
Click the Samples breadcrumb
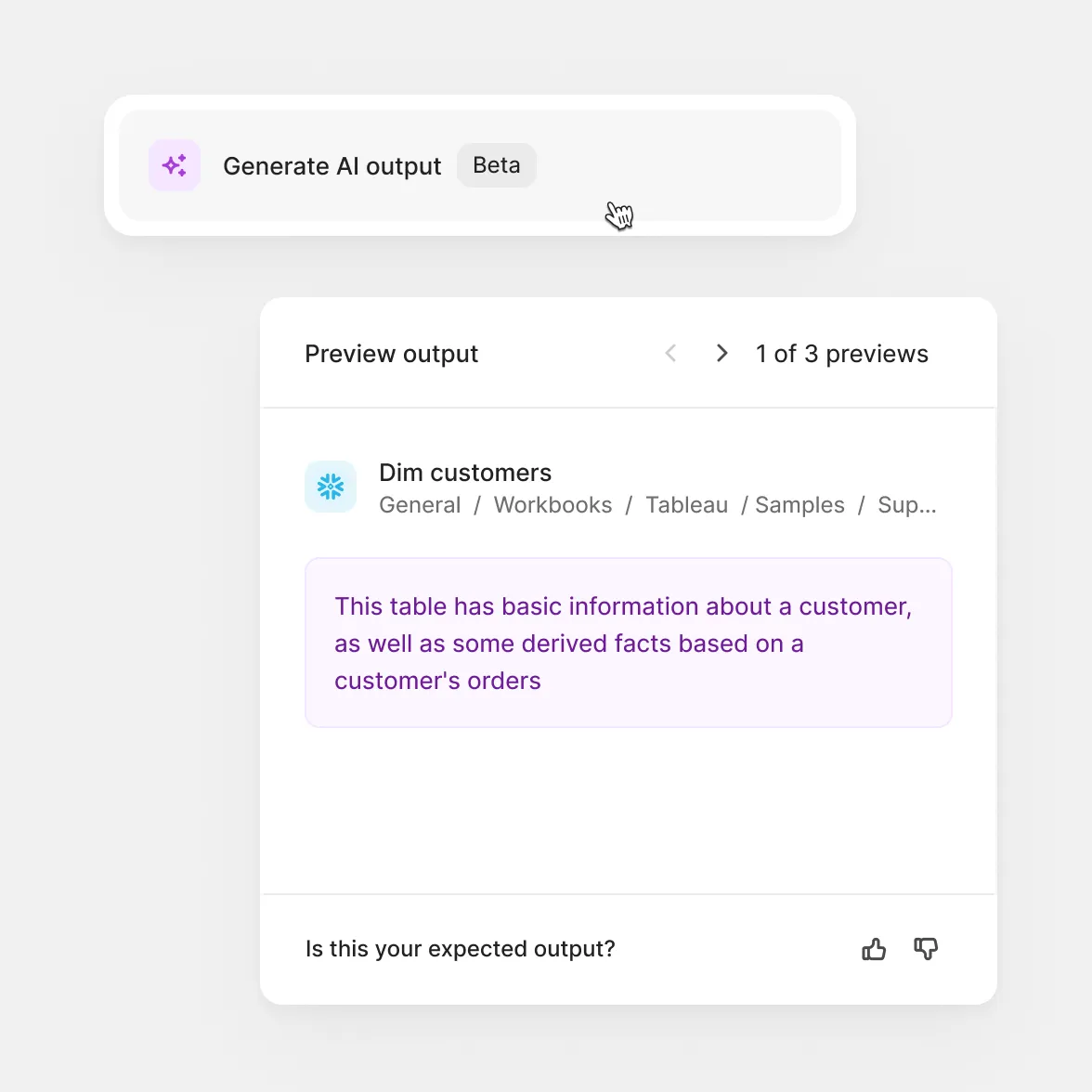point(799,505)
